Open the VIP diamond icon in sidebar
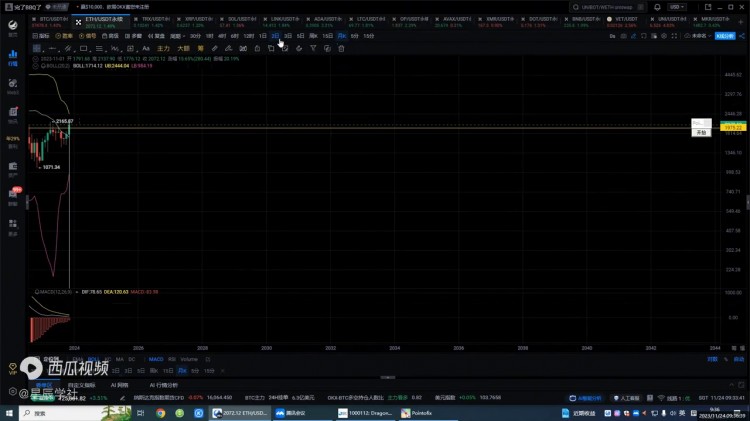The width and height of the screenshot is (750, 421). click(12, 368)
